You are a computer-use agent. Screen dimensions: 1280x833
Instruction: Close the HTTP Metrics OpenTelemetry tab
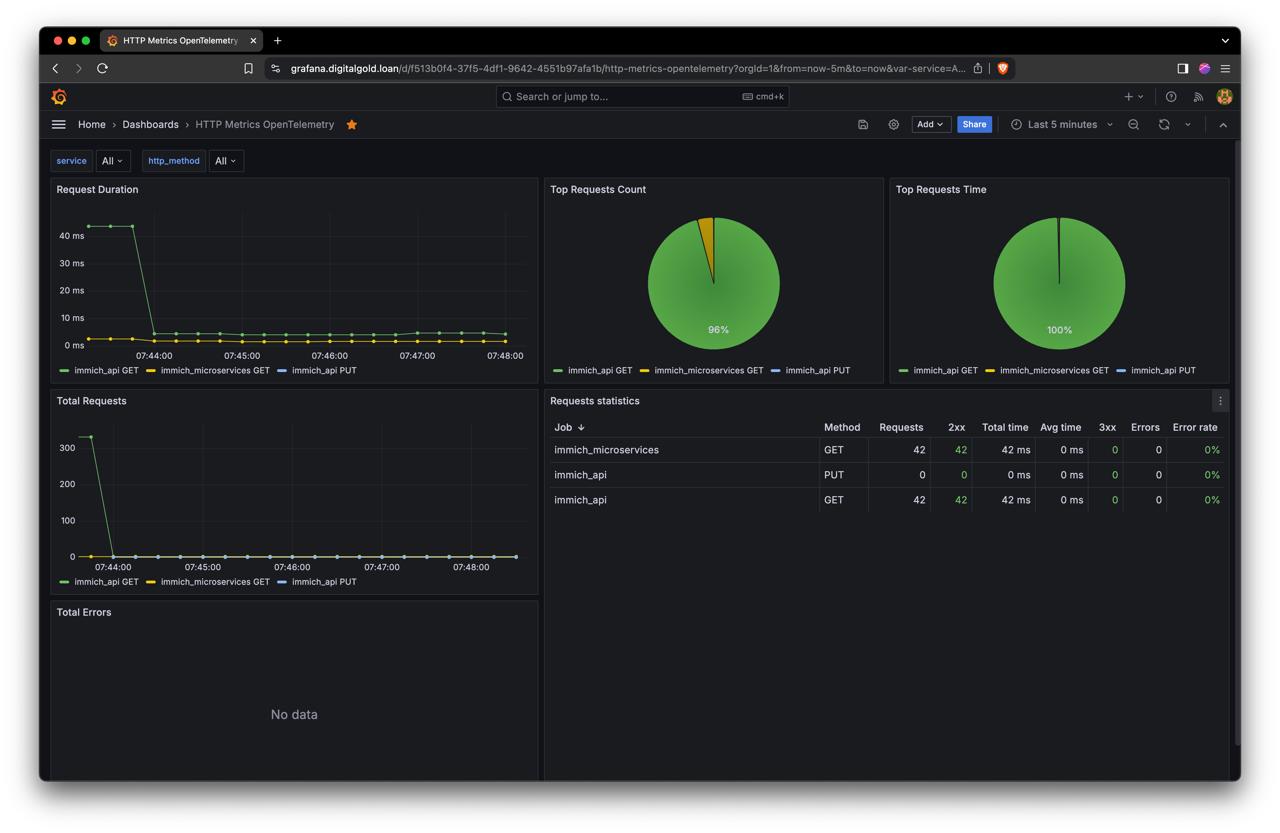[x=253, y=41]
